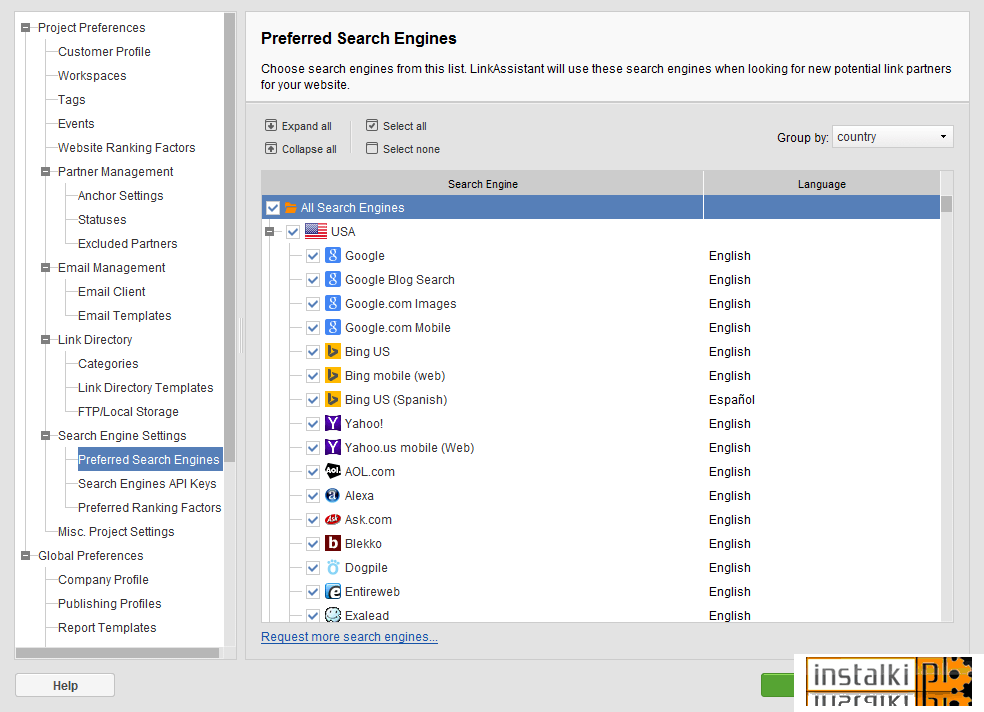Image resolution: width=984 pixels, height=712 pixels.
Task: Open the Group by country dropdown
Action: pos(892,137)
